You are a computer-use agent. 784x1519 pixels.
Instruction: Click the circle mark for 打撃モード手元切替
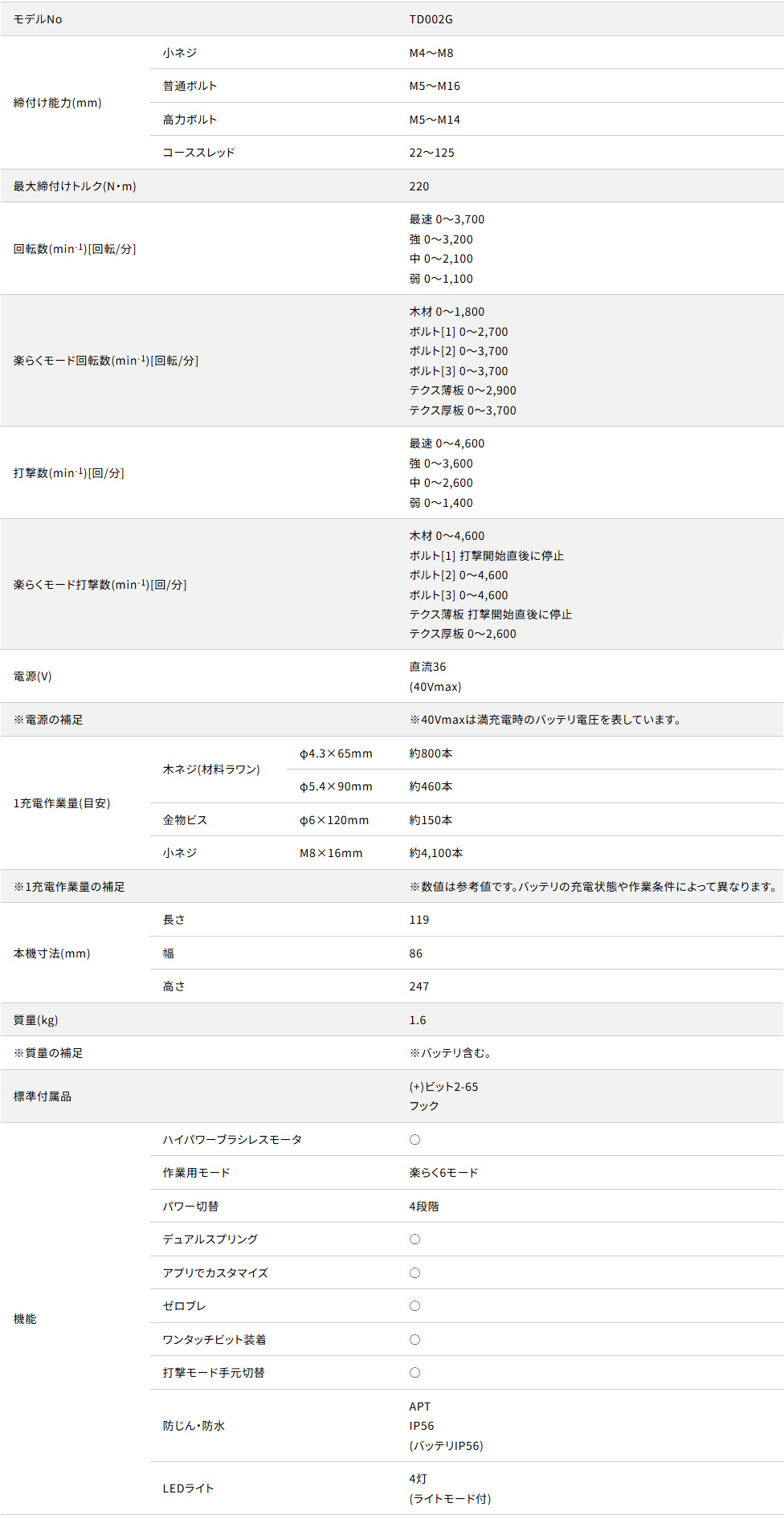414,1372
